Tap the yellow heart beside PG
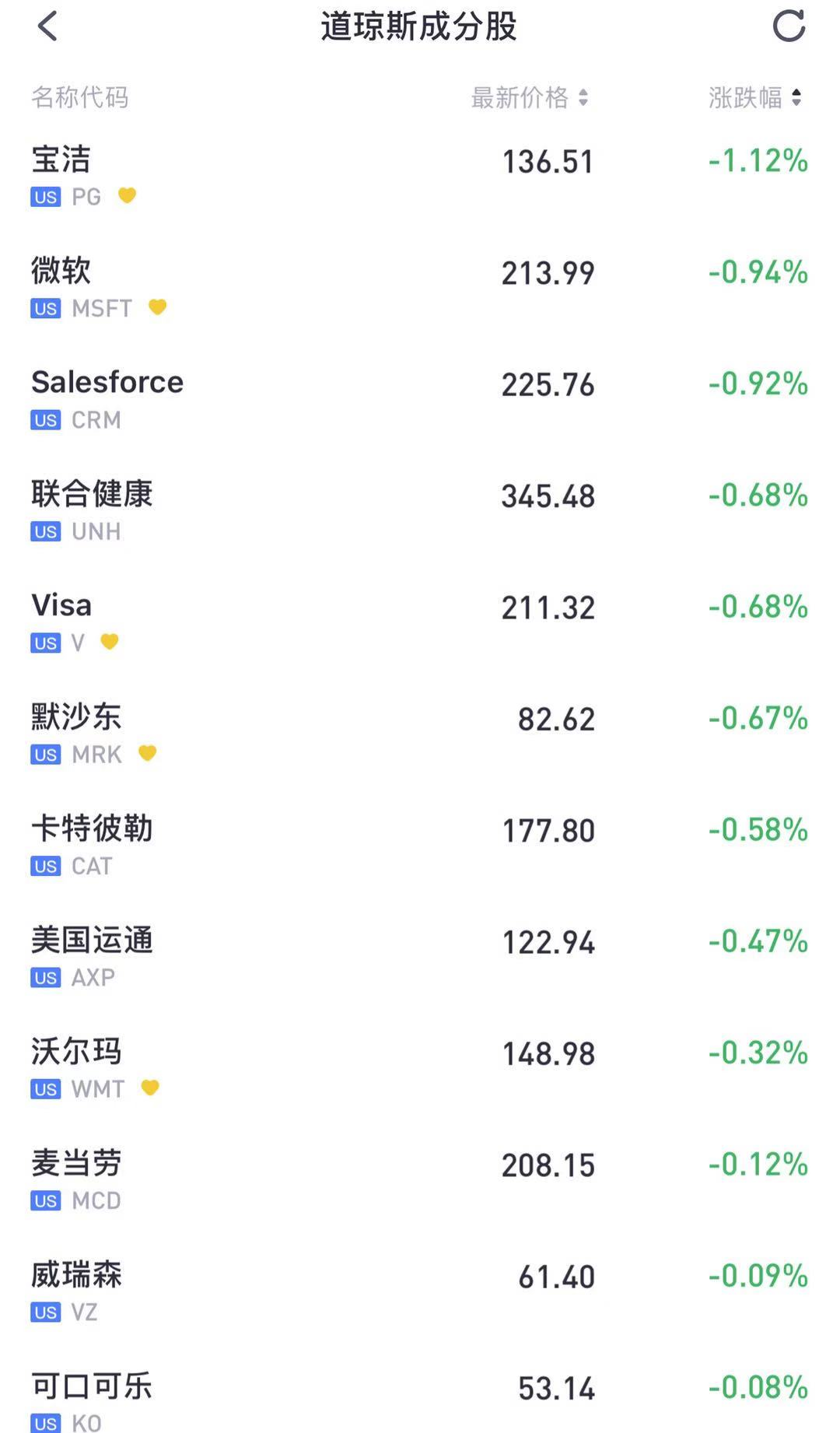Image resolution: width=840 pixels, height=1433 pixels. (x=128, y=195)
